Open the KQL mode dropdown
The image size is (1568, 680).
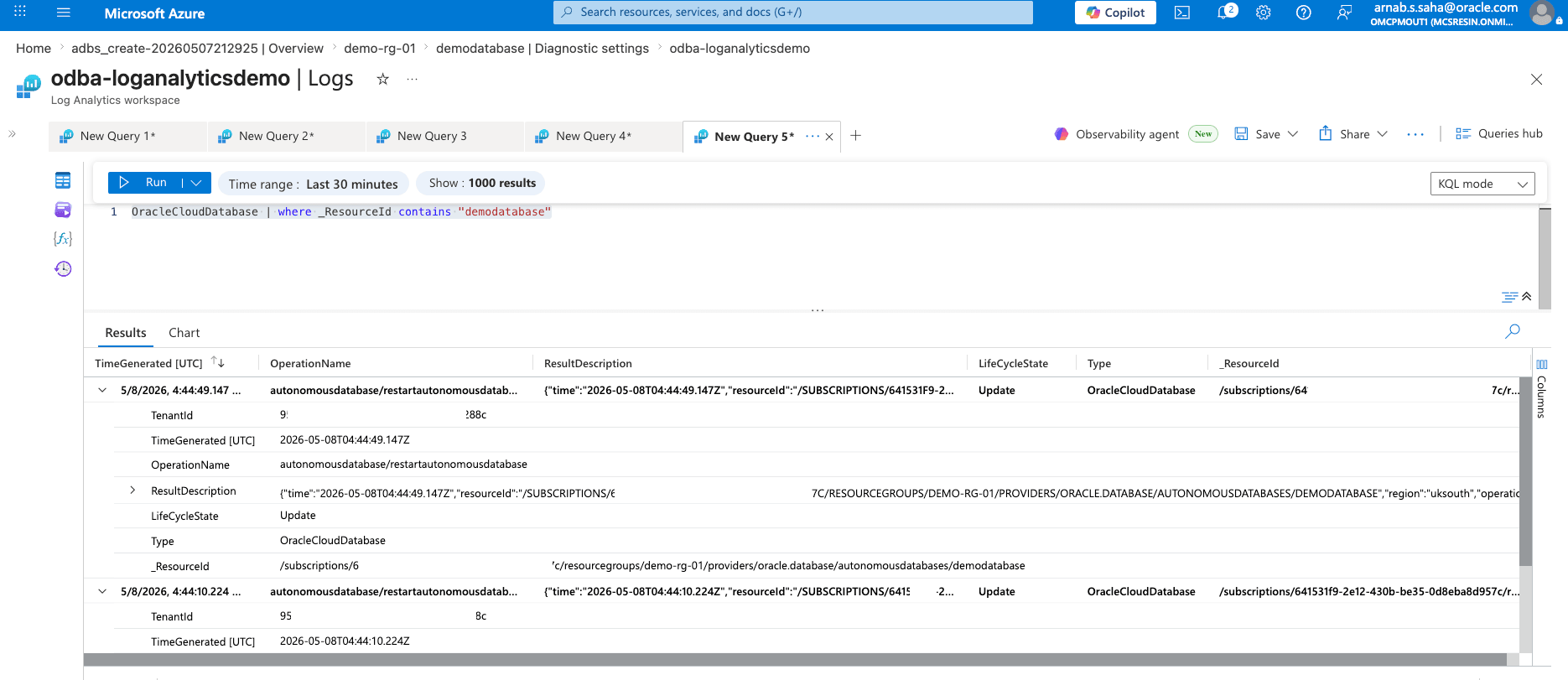pos(1482,184)
